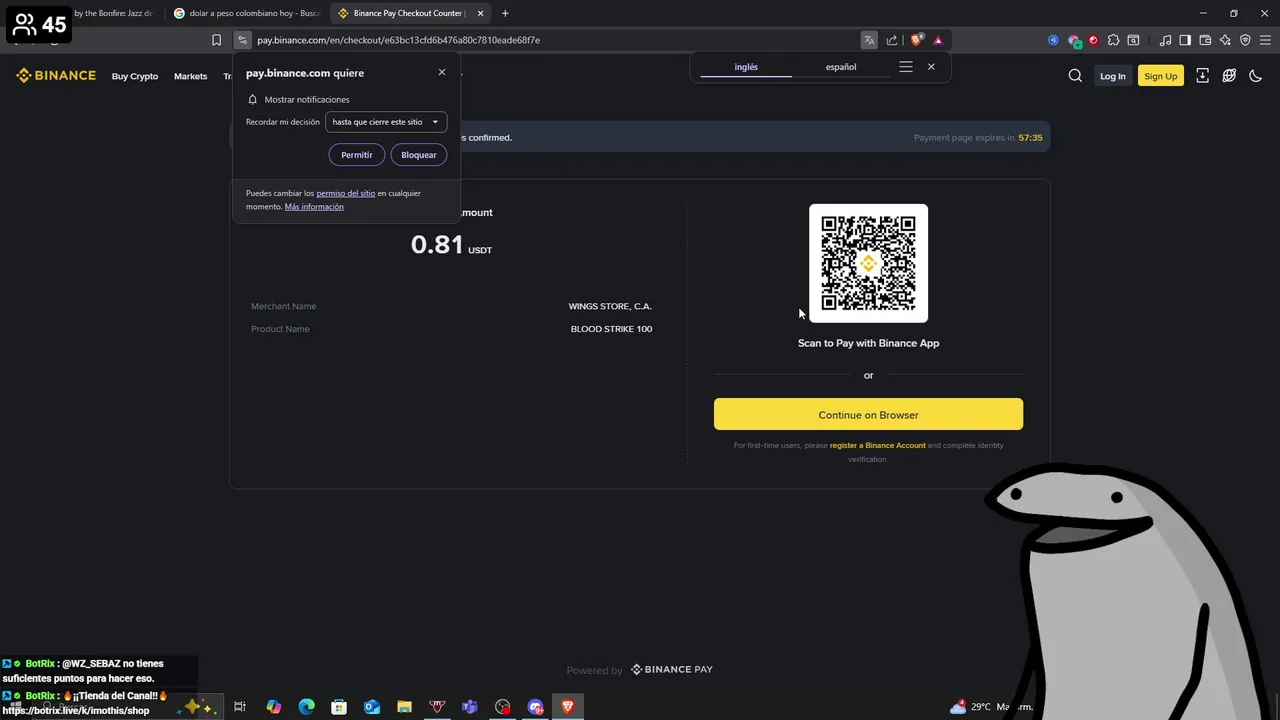This screenshot has width=1280, height=720.
Task: Click the Binance logo in header
Action: pos(56,76)
